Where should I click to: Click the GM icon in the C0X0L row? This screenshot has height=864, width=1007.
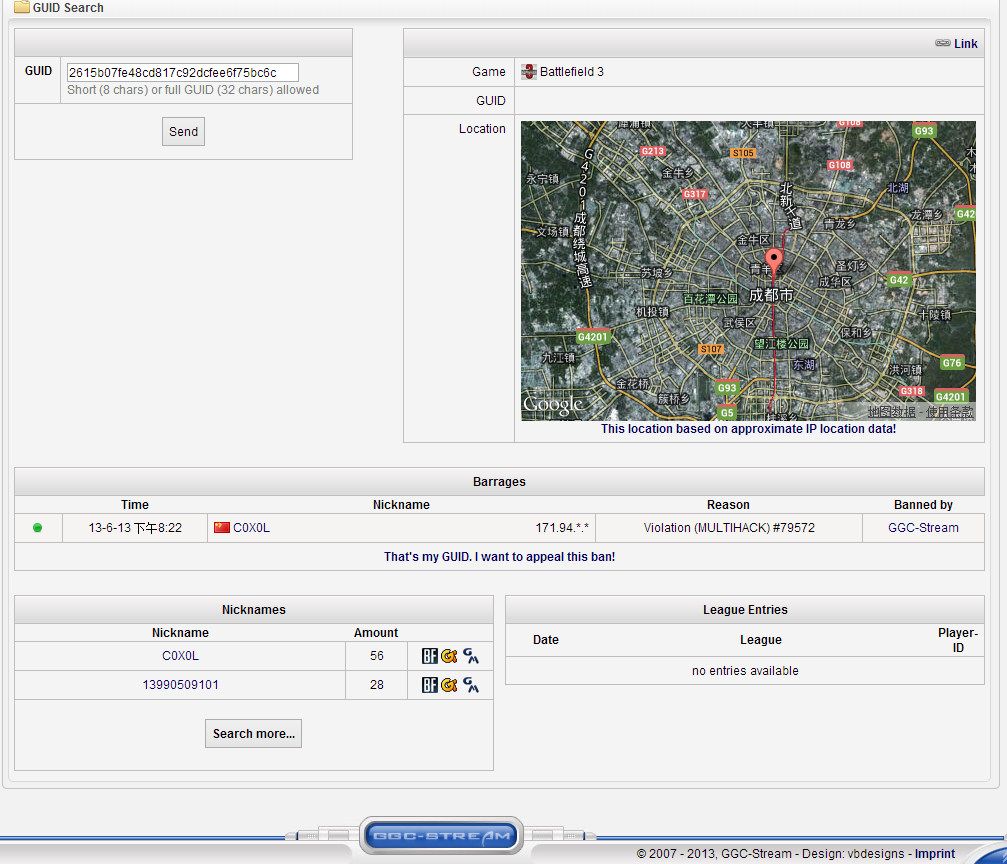click(470, 656)
